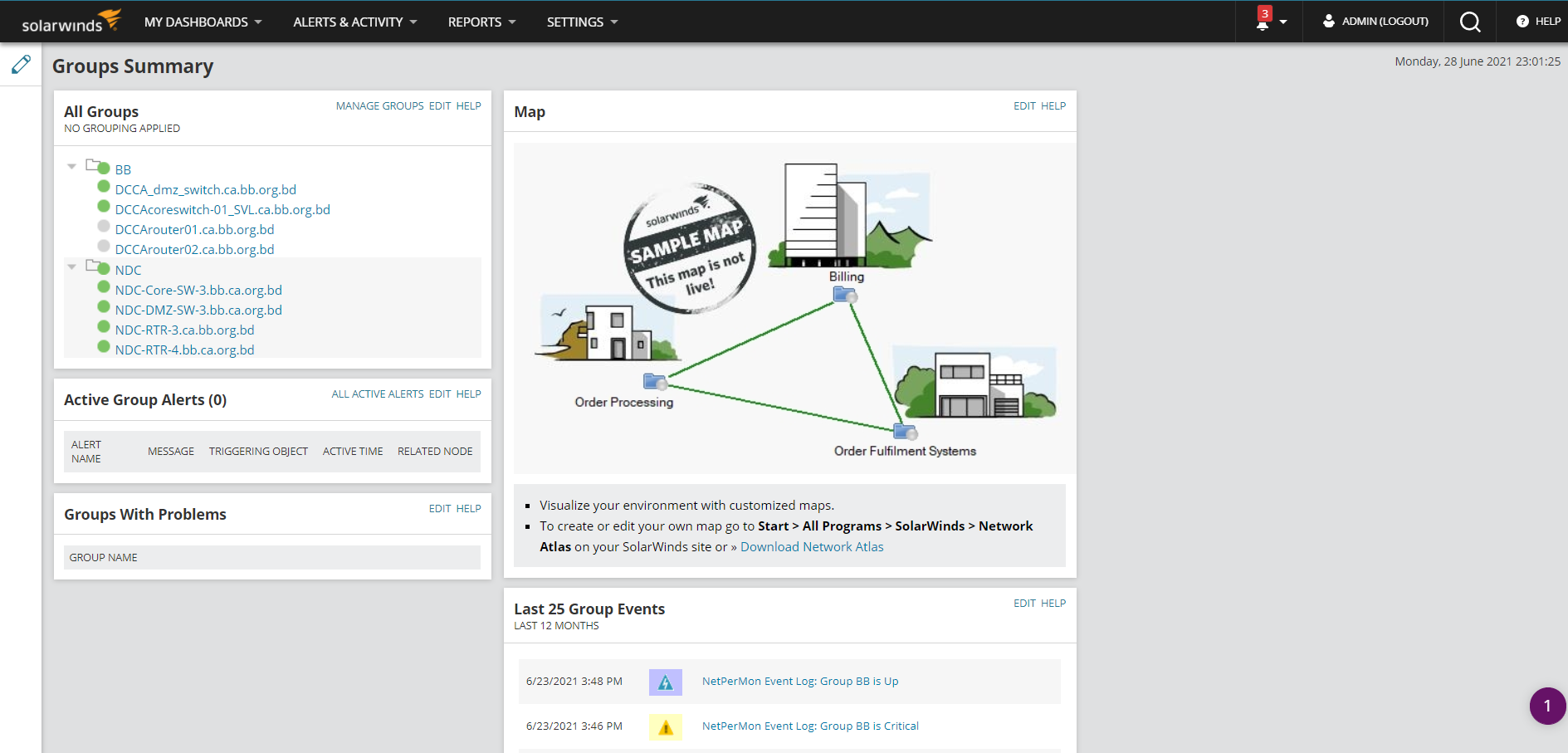
Task: Click HELP in Active Group Alerts panel
Action: [x=468, y=394]
